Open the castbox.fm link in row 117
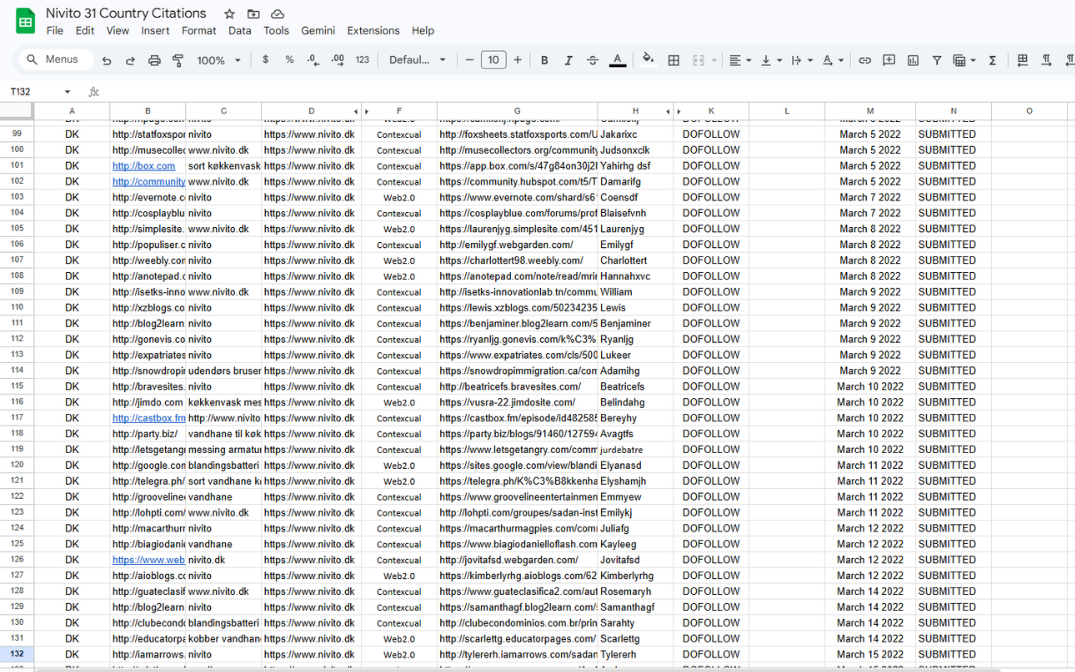The height and width of the screenshot is (672, 1075). [x=148, y=418]
